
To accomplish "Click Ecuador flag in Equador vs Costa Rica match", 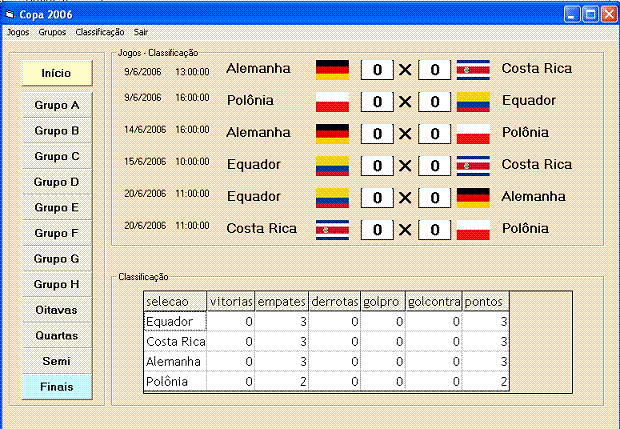I will coord(332,165).
